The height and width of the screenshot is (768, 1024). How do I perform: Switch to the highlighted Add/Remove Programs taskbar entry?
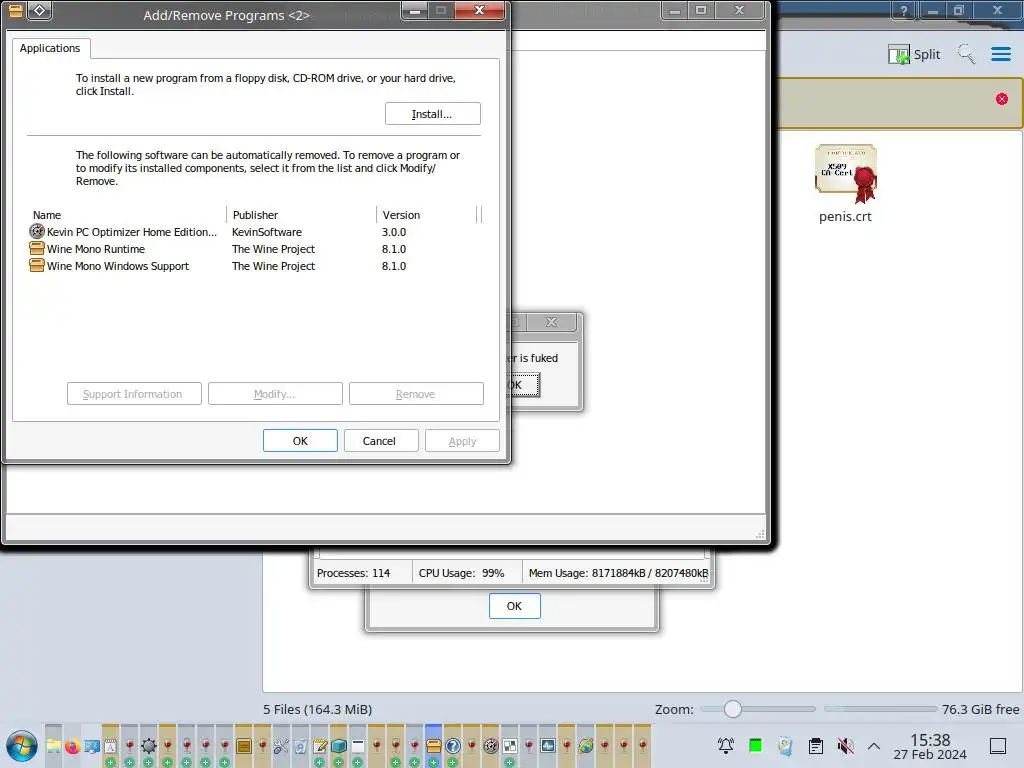[x=434, y=746]
